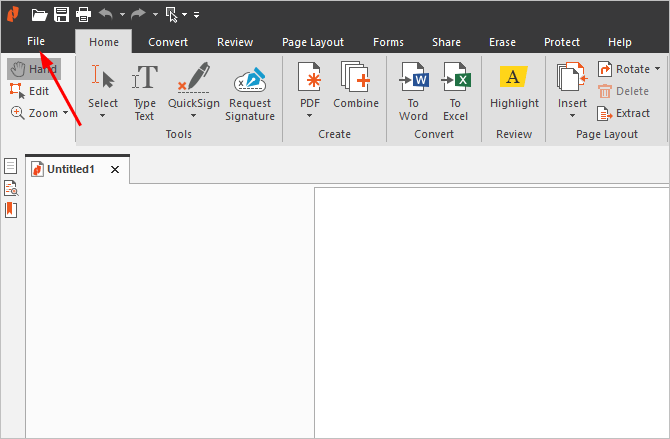Select the Type Text tool

click(x=145, y=91)
